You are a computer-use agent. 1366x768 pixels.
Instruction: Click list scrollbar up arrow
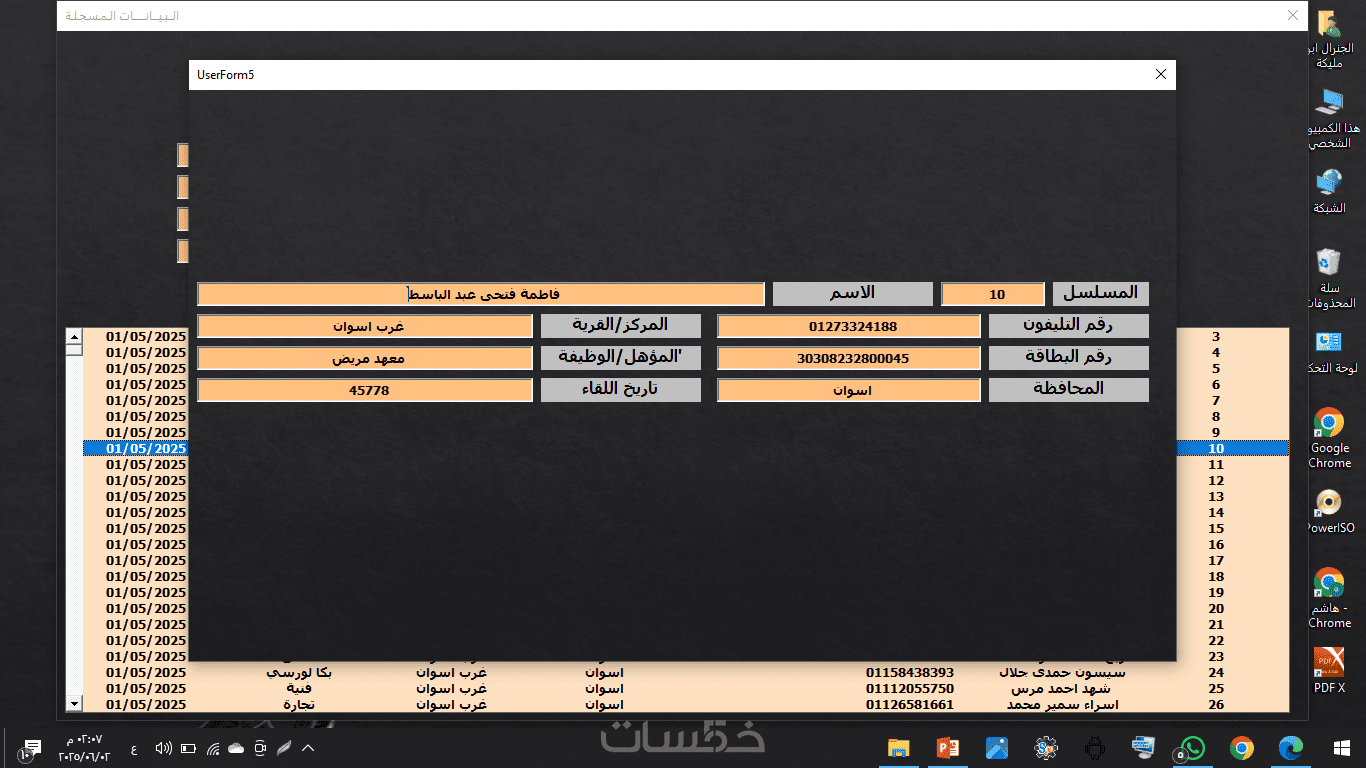coord(74,336)
